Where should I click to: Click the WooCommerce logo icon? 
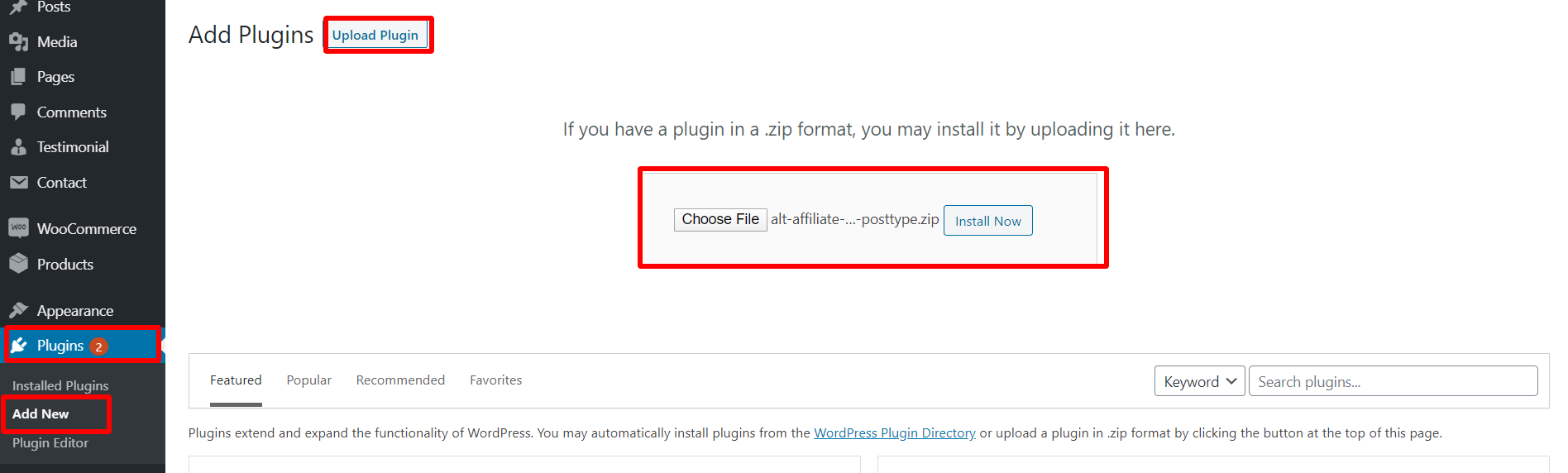click(x=18, y=228)
